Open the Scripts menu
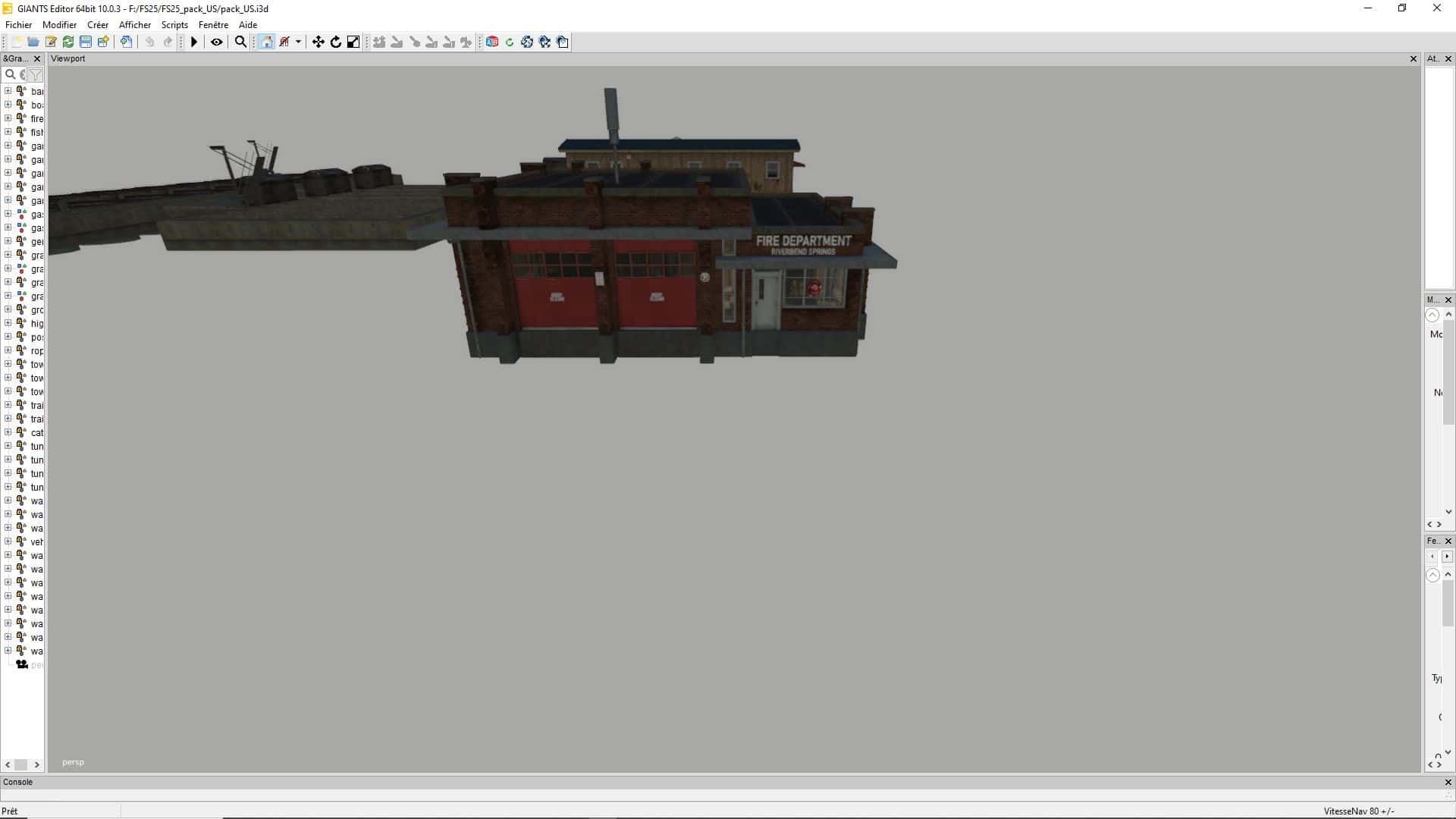Viewport: 1456px width, 819px height. coord(174,25)
